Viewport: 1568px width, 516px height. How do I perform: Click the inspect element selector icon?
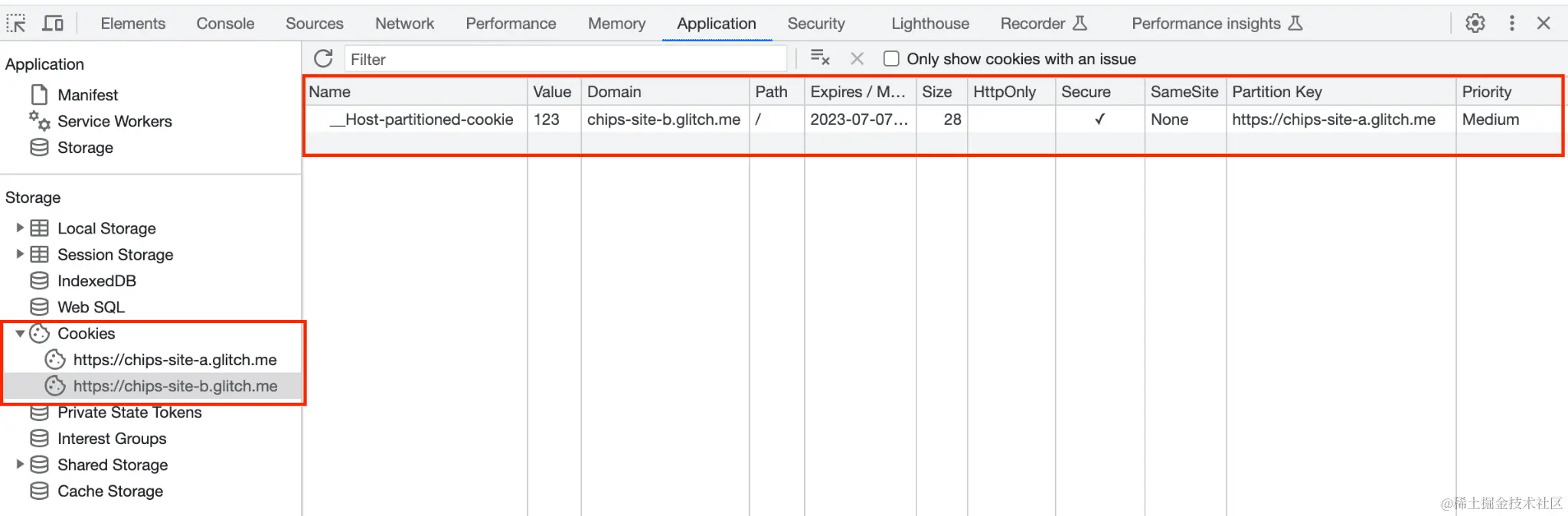tap(16, 23)
